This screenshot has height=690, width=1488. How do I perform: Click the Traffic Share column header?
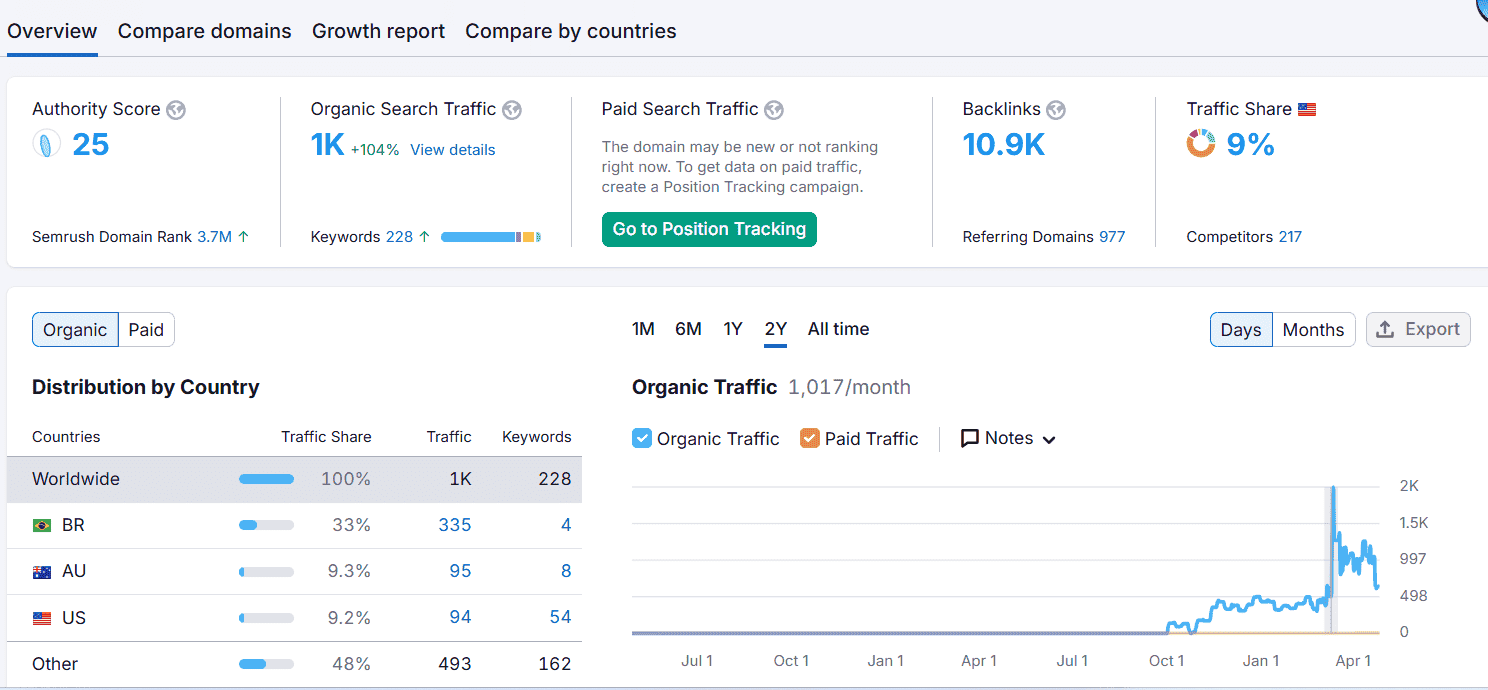click(x=326, y=437)
